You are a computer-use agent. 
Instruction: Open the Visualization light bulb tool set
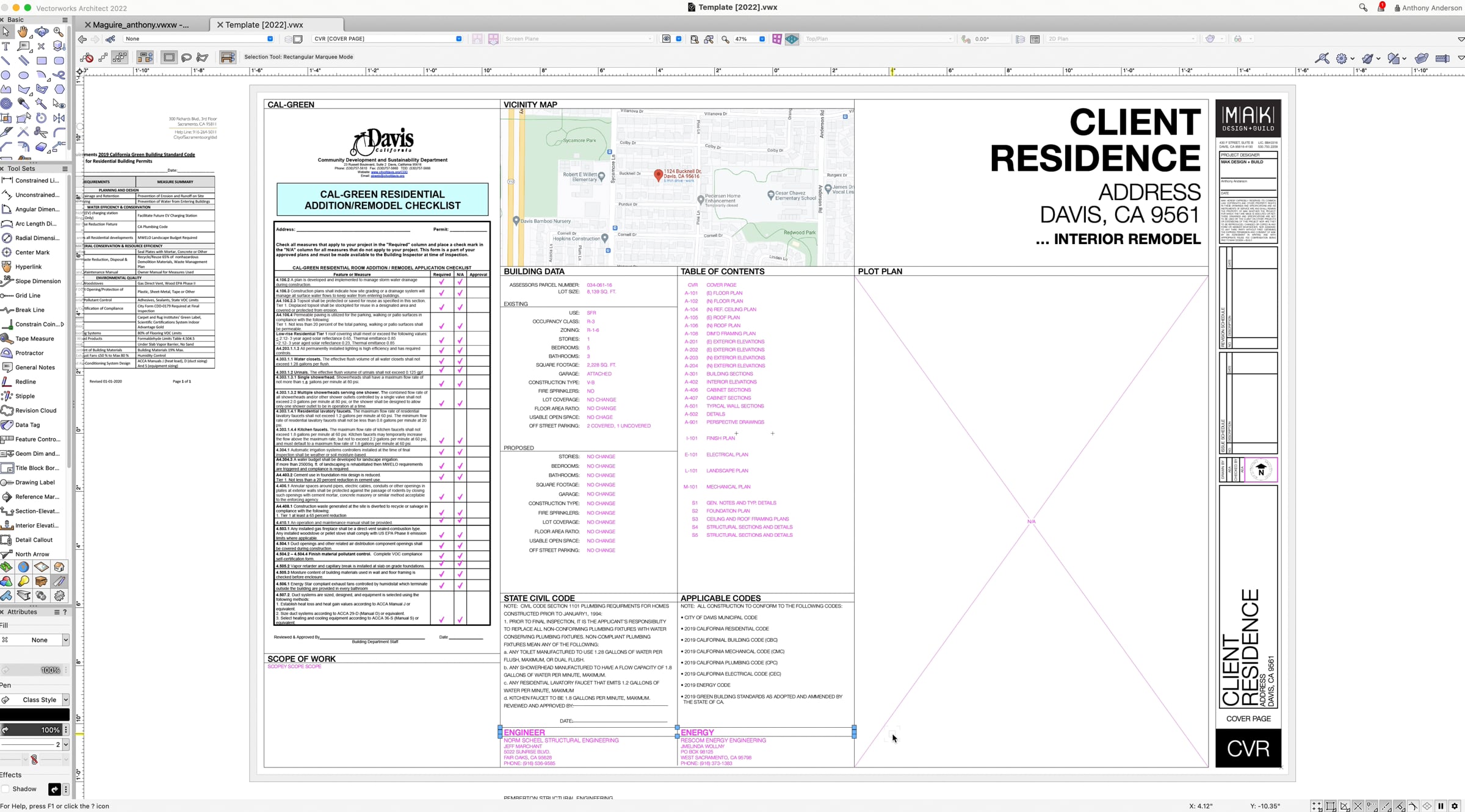point(23,581)
